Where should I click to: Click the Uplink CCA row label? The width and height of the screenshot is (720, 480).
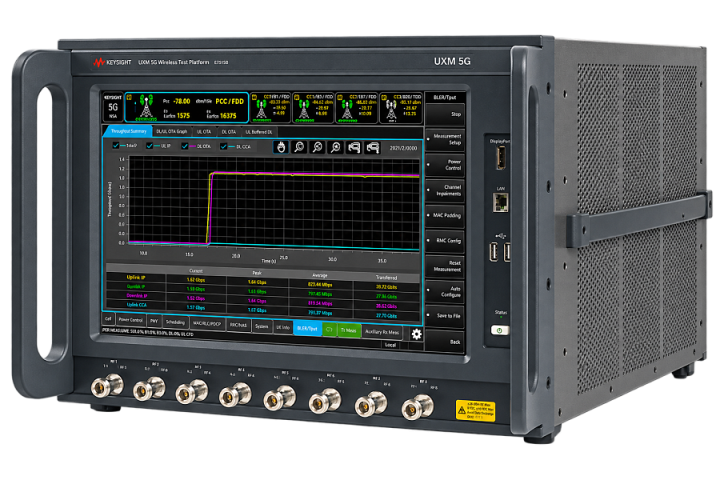click(x=136, y=305)
